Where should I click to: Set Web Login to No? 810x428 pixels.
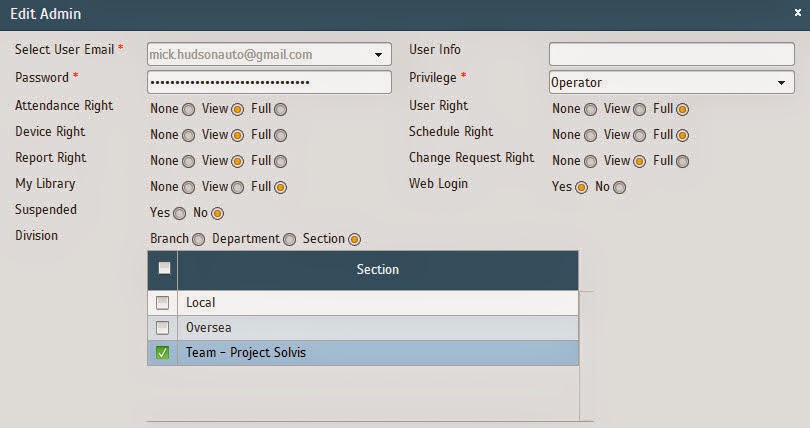[x=620, y=187]
